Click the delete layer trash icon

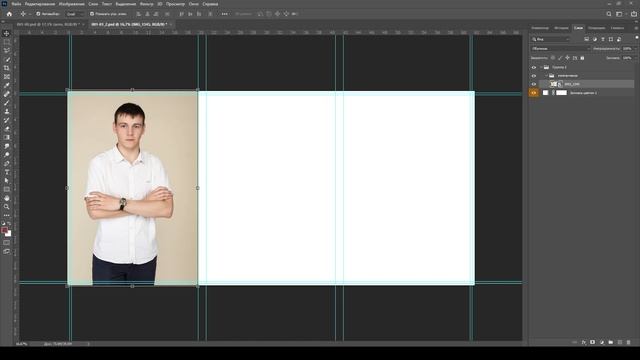629,342
